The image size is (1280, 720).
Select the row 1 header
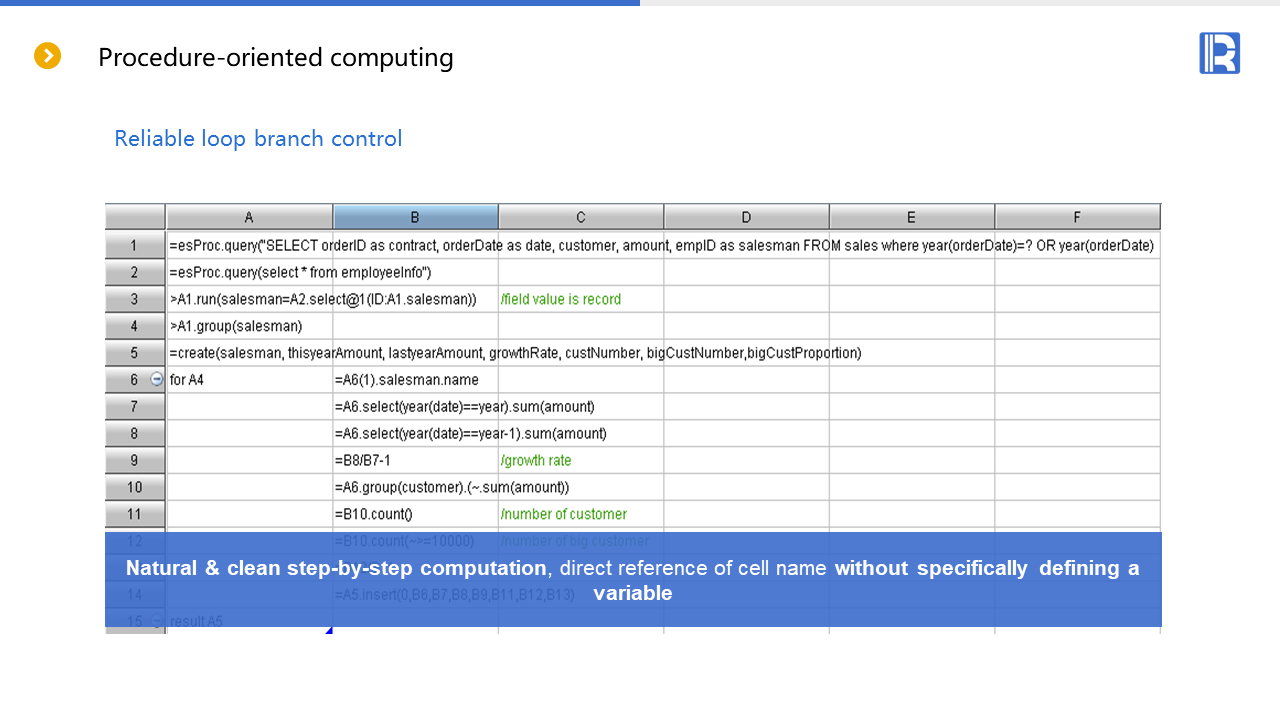click(135, 245)
